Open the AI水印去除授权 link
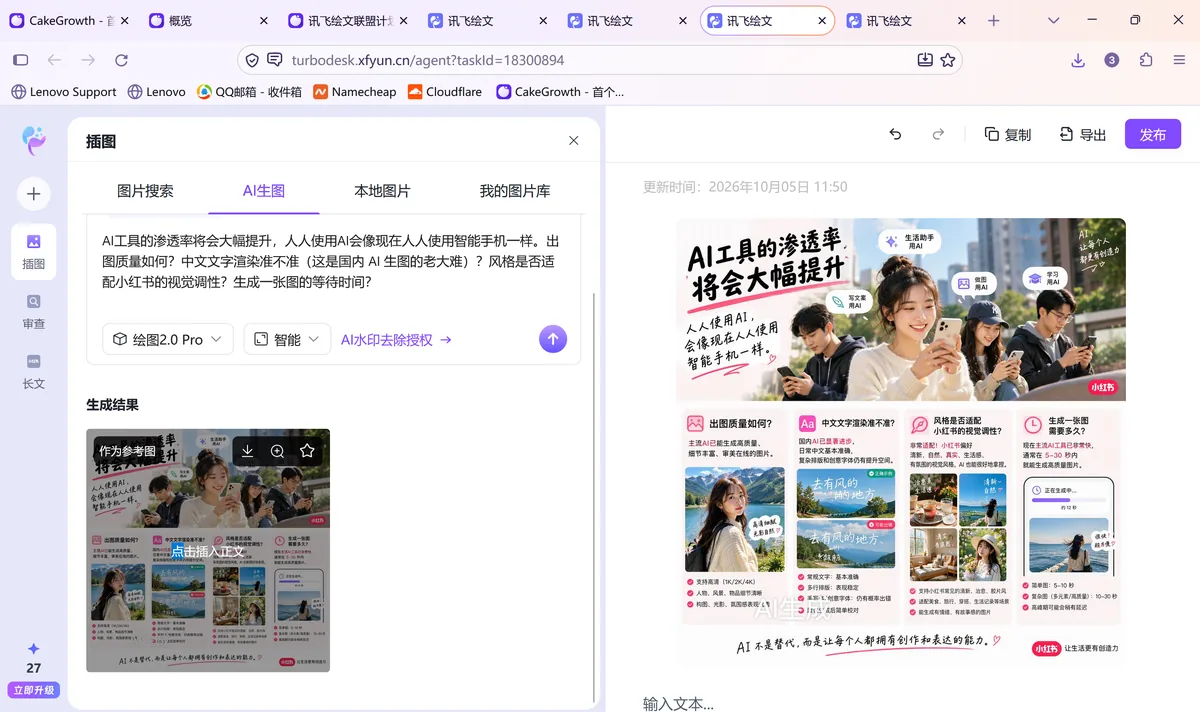This screenshot has height=712, width=1200. (396, 340)
